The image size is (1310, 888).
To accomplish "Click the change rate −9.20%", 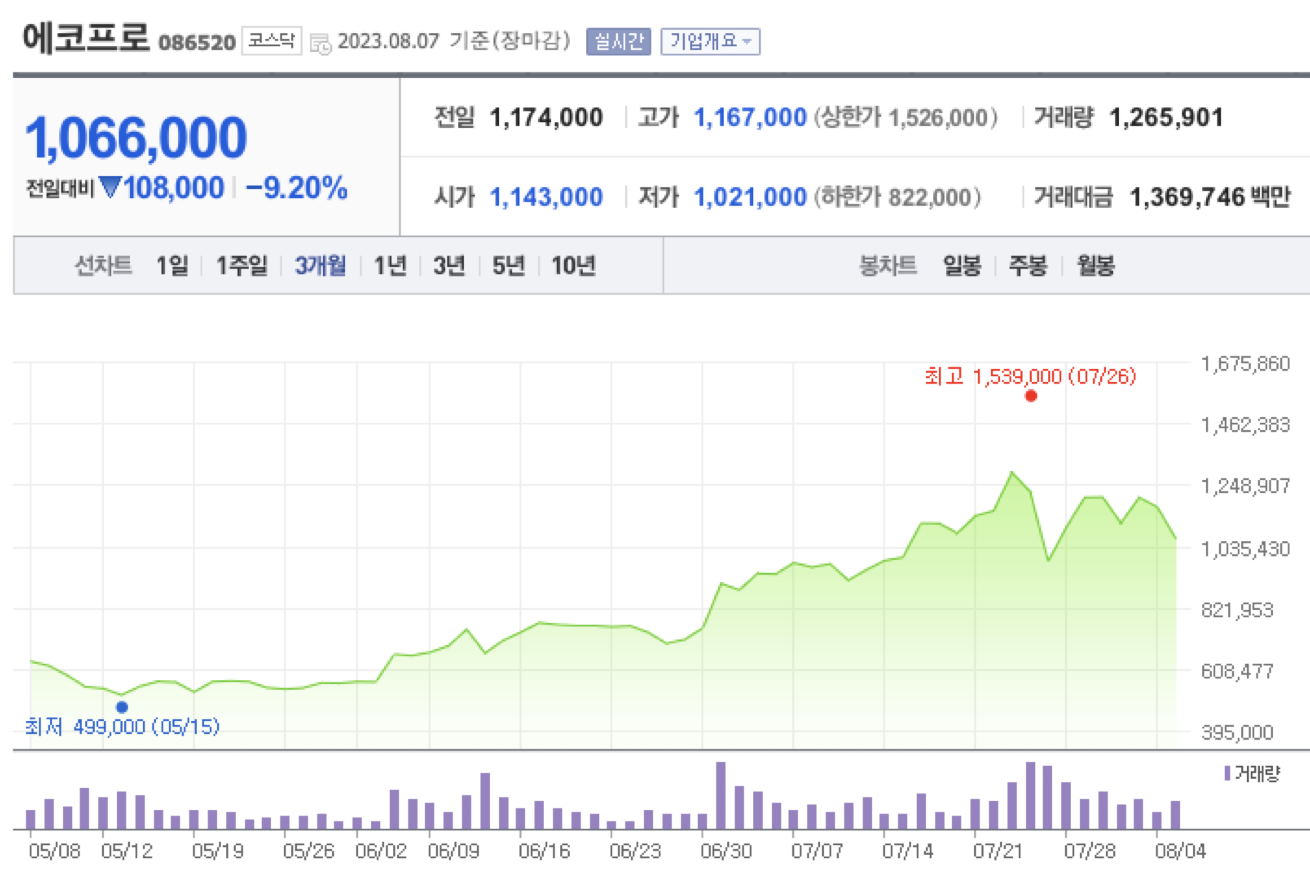I will coord(296,188).
